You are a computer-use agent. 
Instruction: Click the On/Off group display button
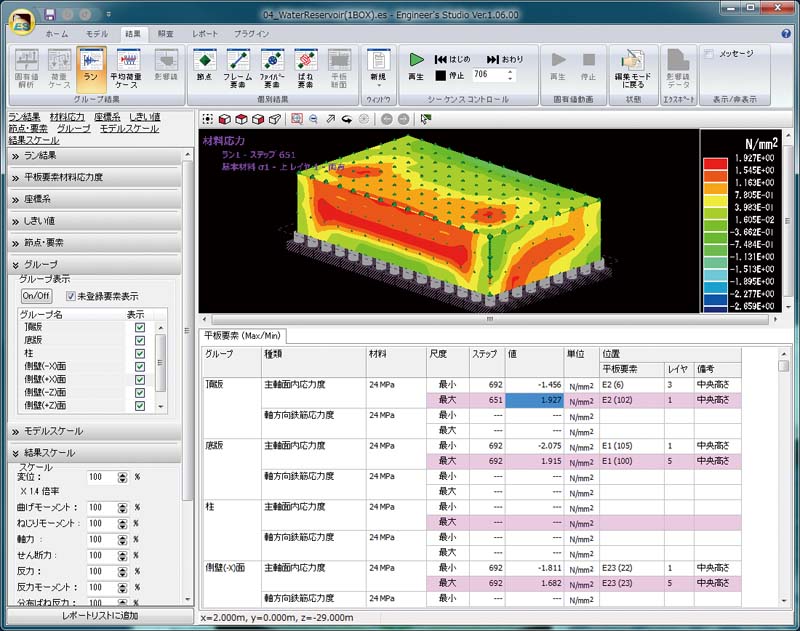coord(36,295)
